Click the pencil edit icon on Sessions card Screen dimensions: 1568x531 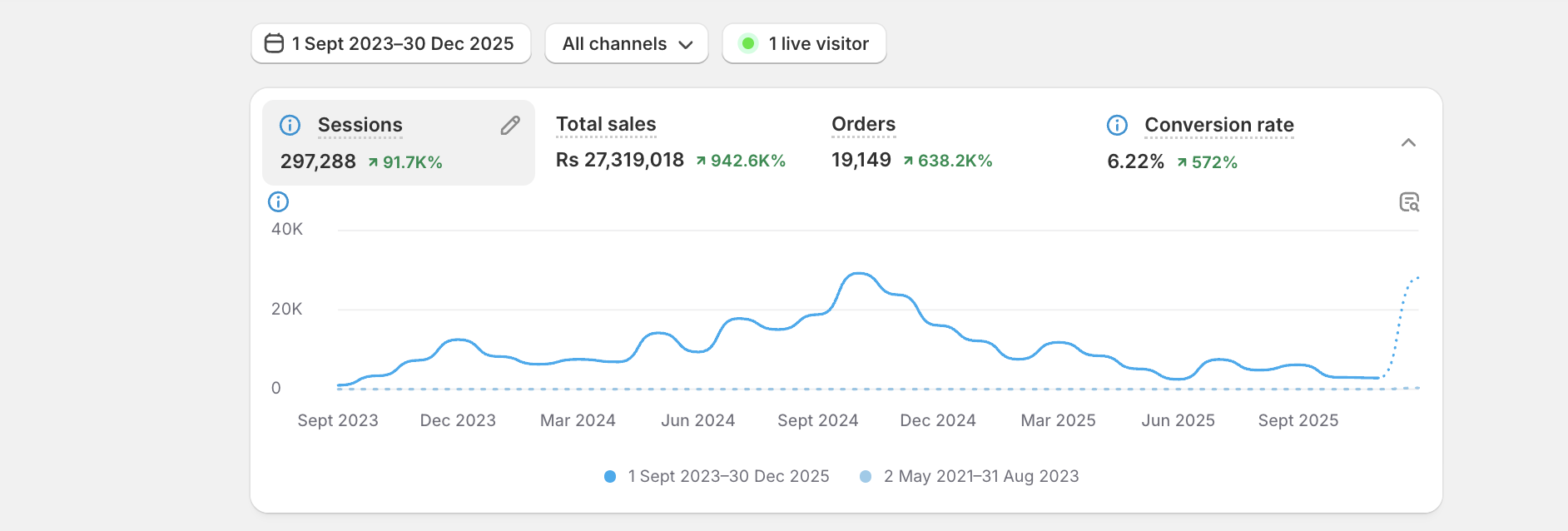coord(510,126)
